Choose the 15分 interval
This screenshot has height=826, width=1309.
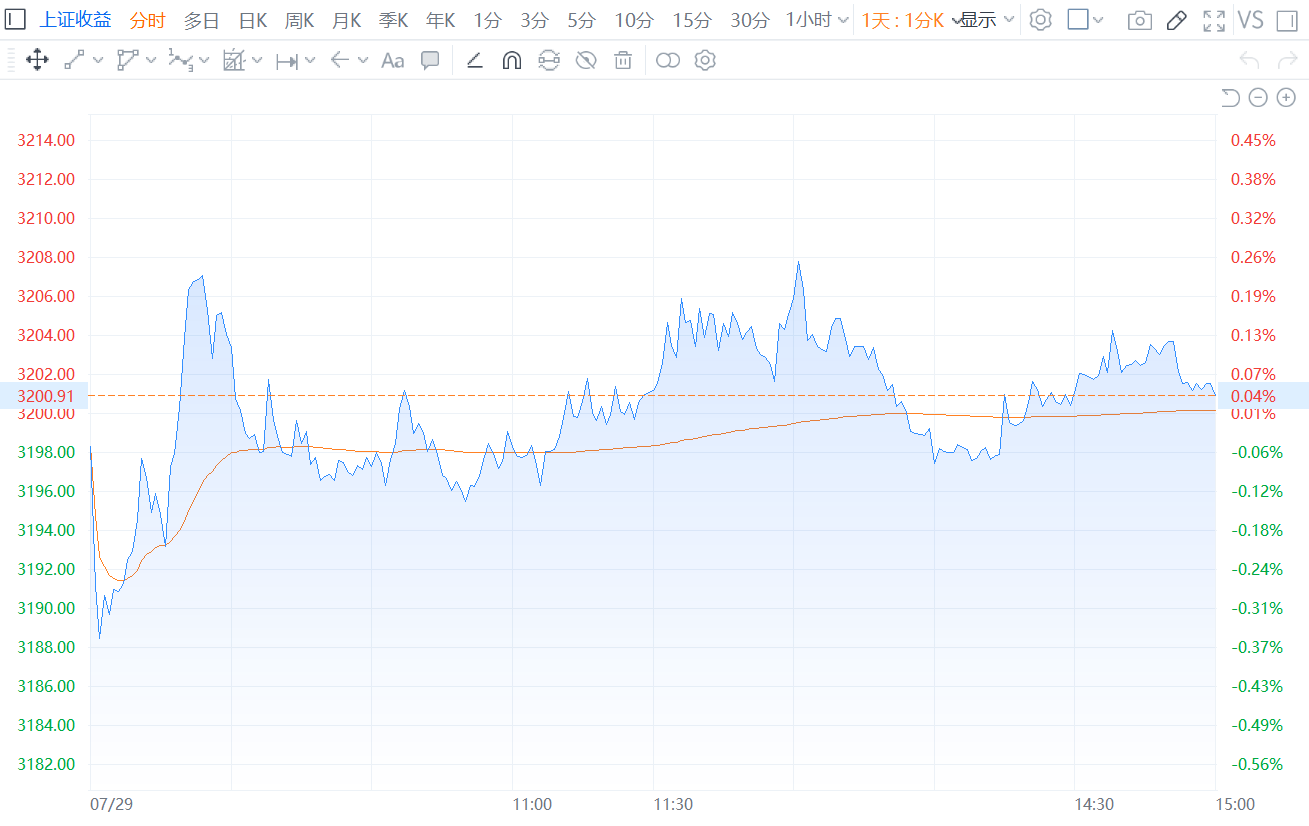[x=691, y=20]
